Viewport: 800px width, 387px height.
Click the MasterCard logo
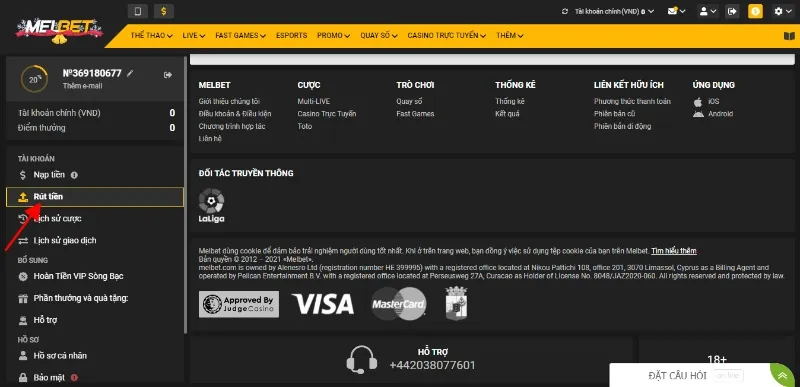pos(399,304)
